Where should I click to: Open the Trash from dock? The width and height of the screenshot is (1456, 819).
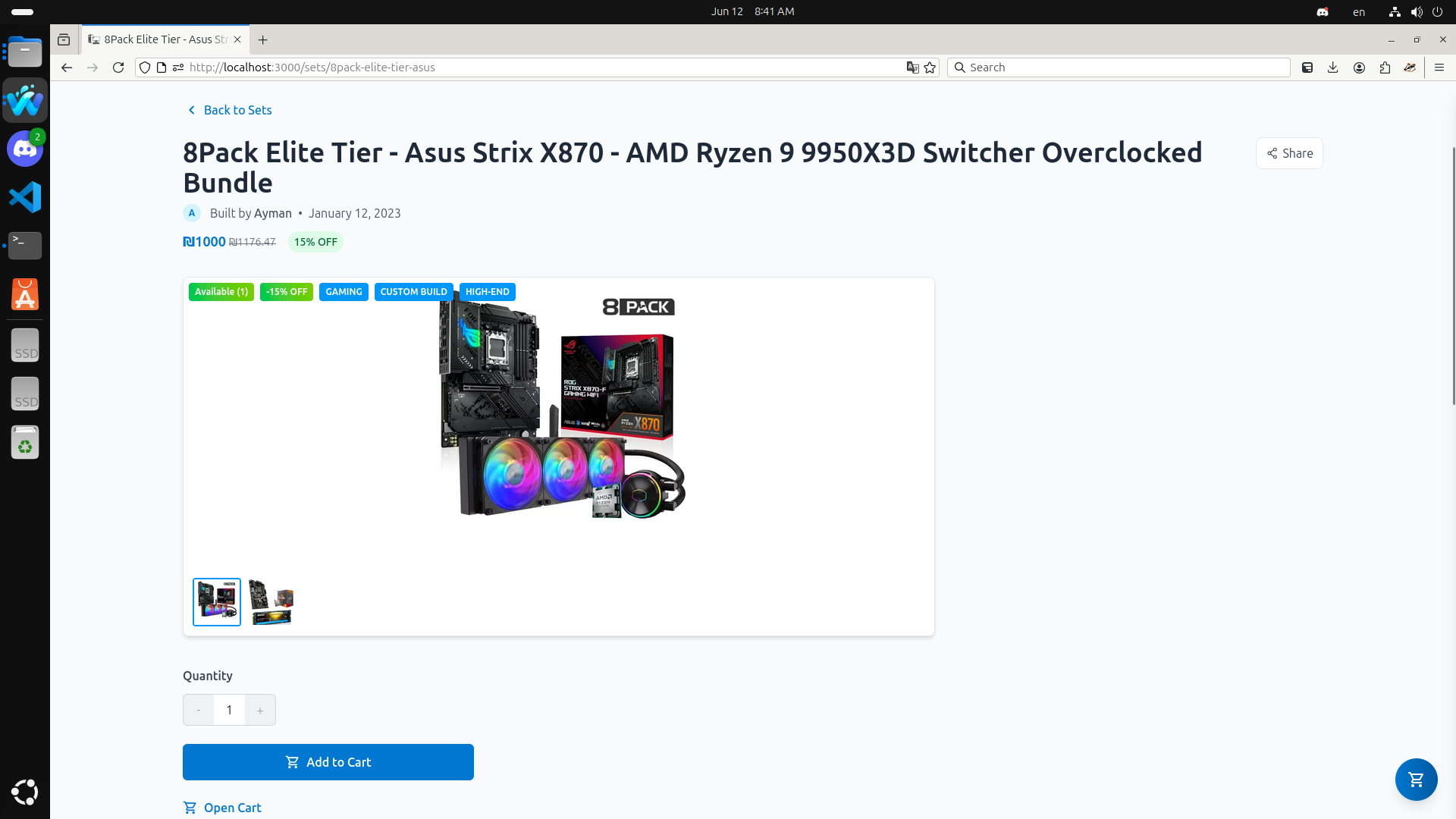click(x=25, y=442)
